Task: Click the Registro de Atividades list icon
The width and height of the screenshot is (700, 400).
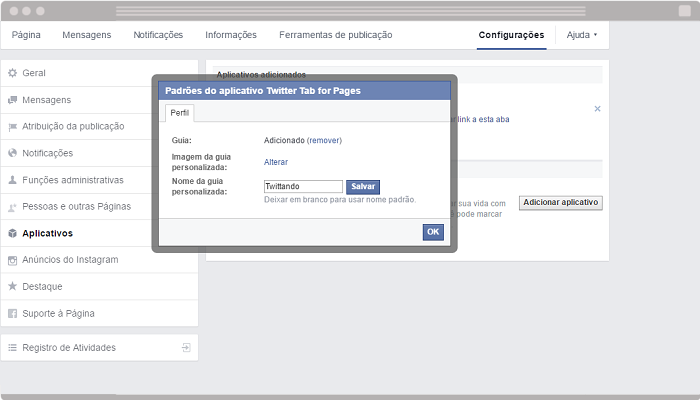Action: point(12,347)
